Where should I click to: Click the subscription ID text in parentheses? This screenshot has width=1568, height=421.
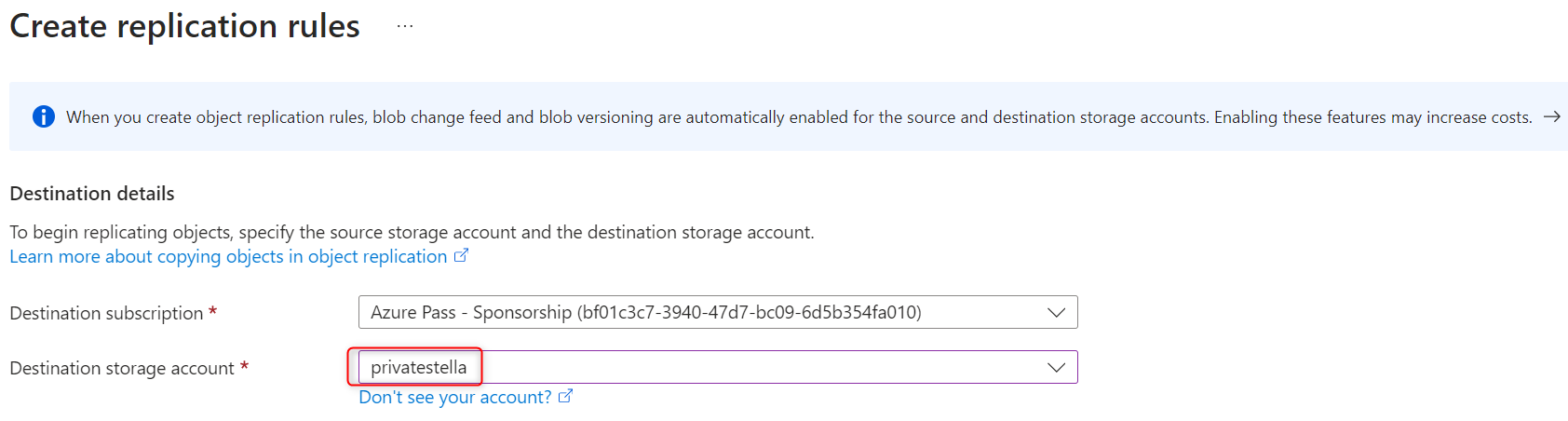(749, 313)
